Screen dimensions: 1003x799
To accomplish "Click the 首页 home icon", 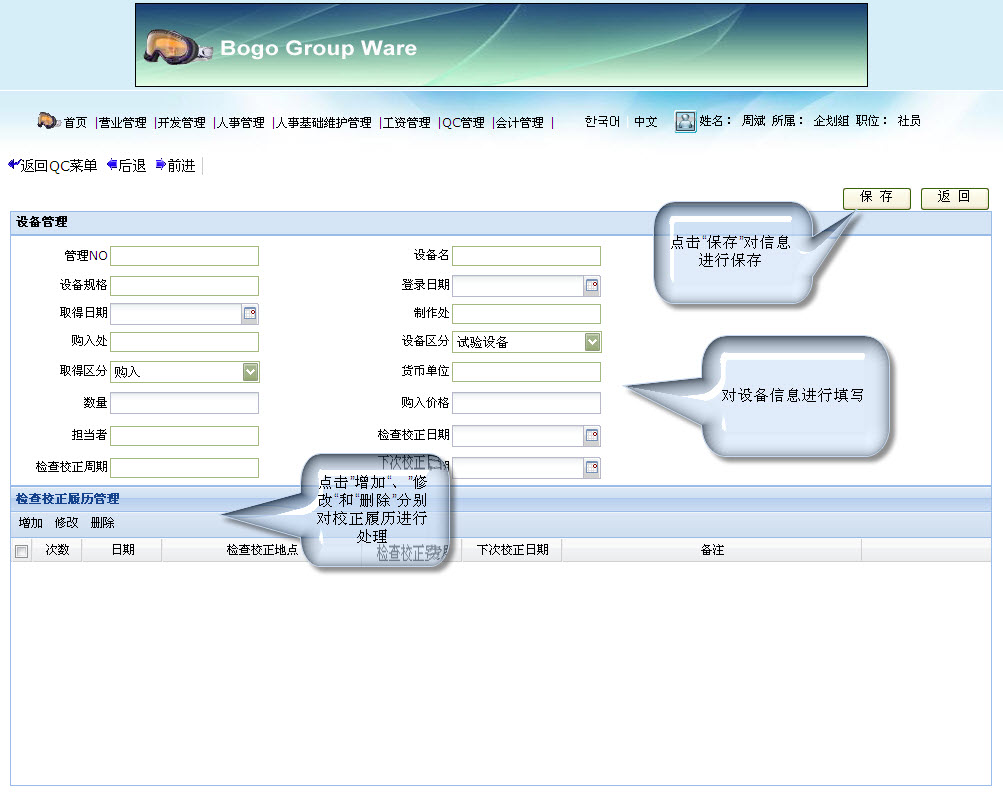I will [x=48, y=121].
